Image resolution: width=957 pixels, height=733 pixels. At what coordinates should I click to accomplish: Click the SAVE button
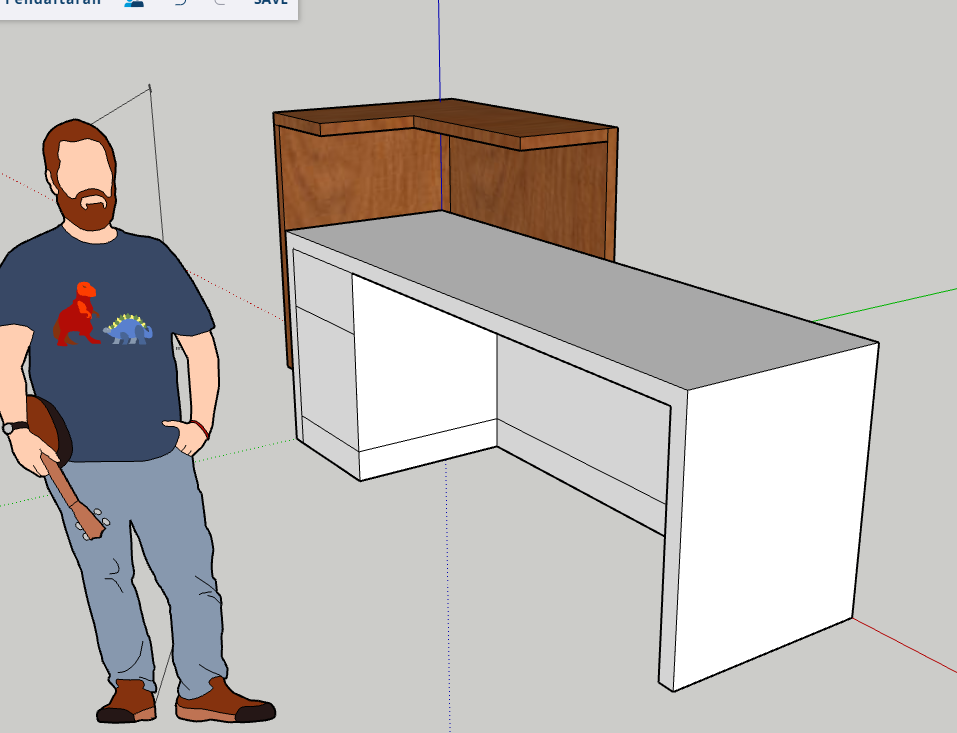click(270, 3)
